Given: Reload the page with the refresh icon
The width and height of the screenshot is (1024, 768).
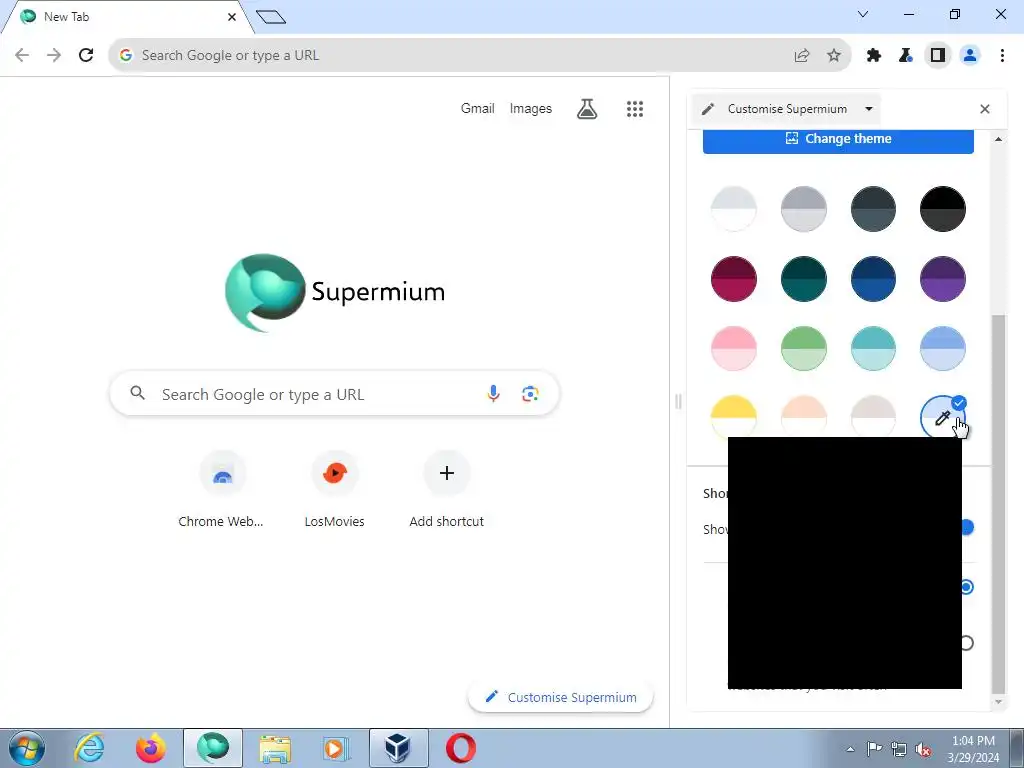Looking at the screenshot, I should 86,55.
